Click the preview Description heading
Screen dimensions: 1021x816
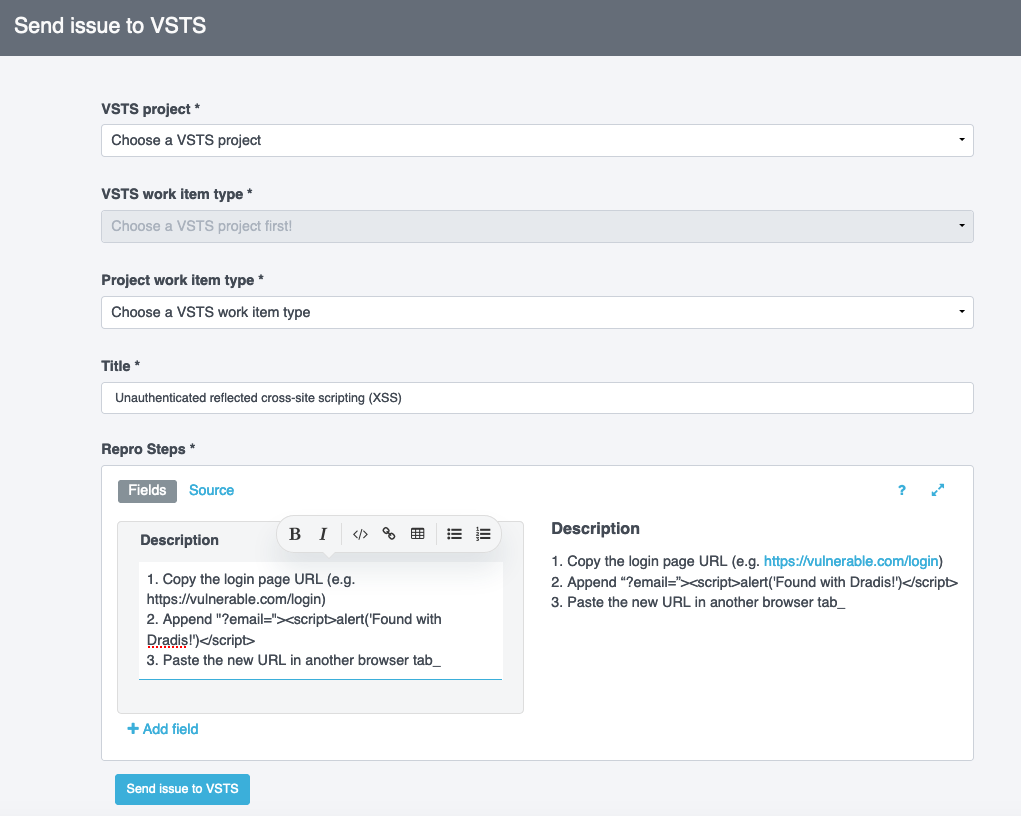596,528
